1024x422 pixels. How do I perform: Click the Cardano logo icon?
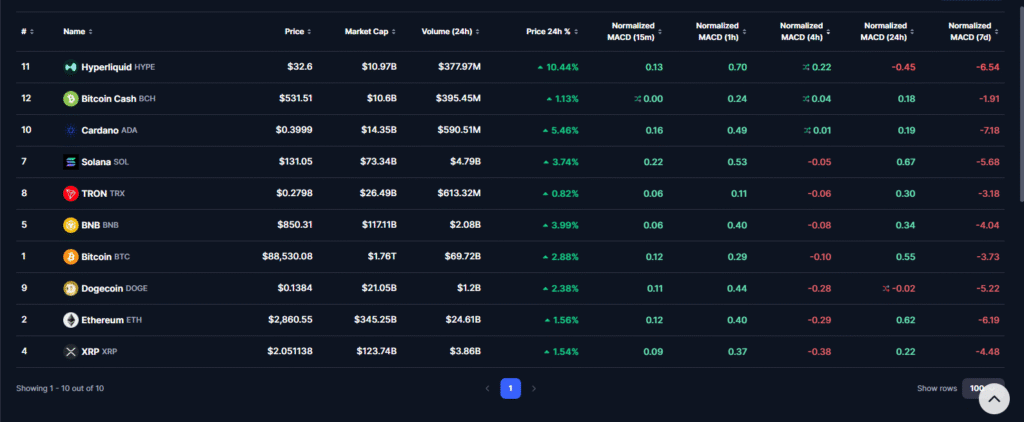(71, 131)
